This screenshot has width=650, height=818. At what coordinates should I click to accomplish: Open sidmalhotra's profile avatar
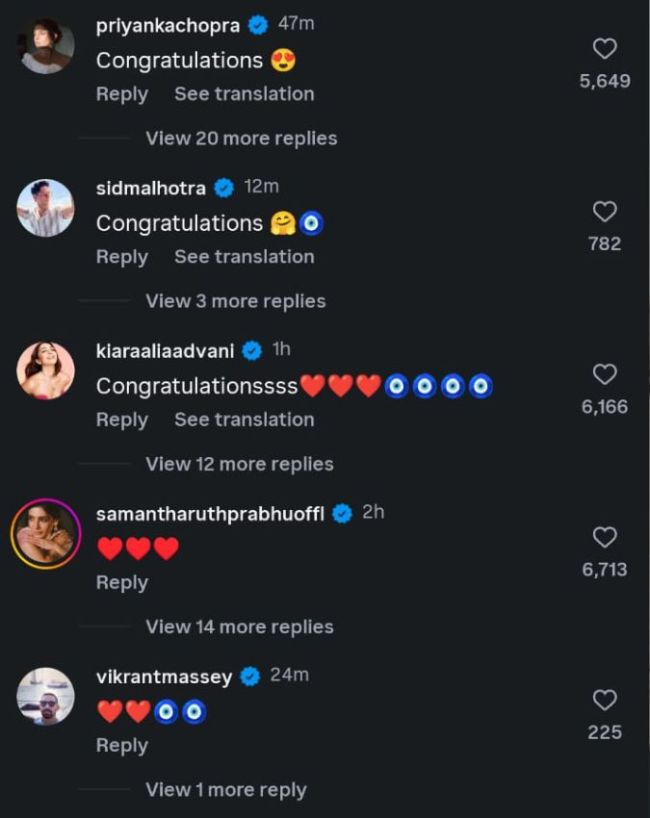tap(46, 208)
